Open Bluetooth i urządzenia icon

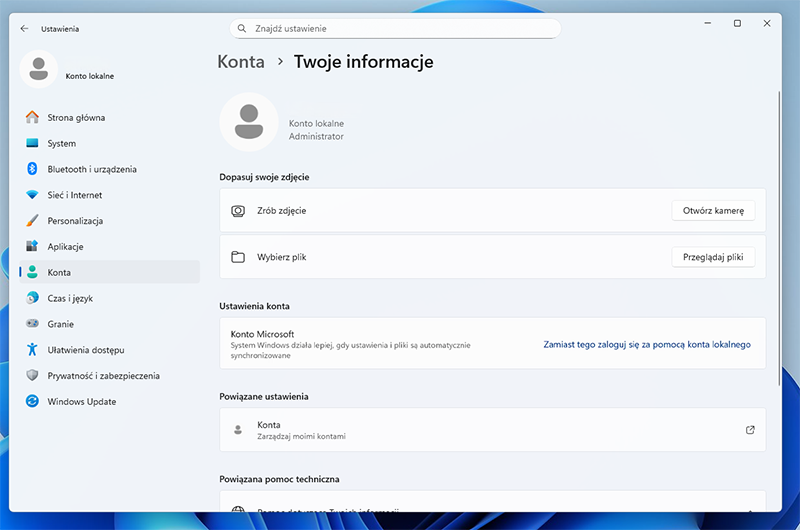click(x=32, y=169)
